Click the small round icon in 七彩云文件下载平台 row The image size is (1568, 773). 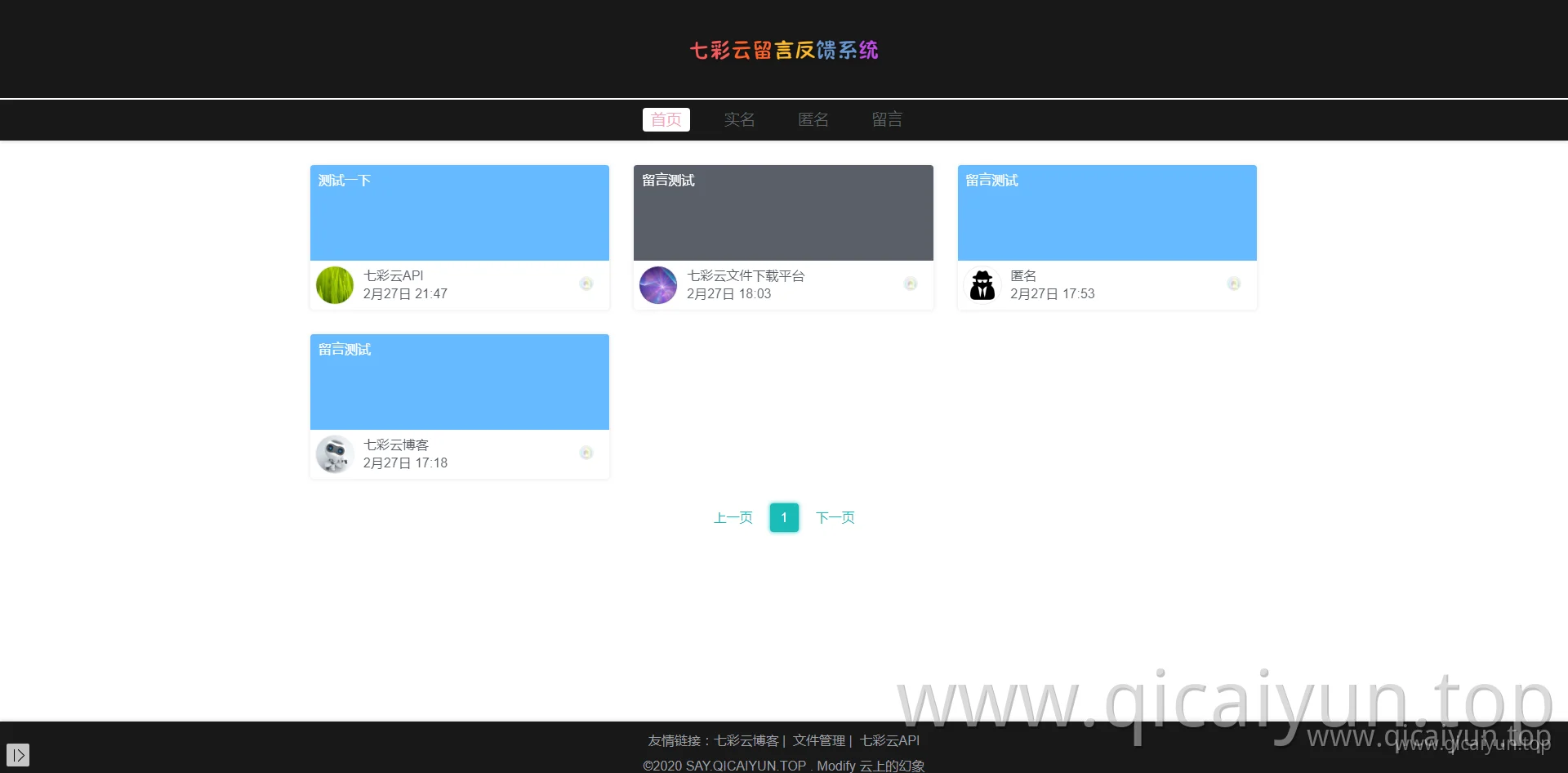[911, 284]
